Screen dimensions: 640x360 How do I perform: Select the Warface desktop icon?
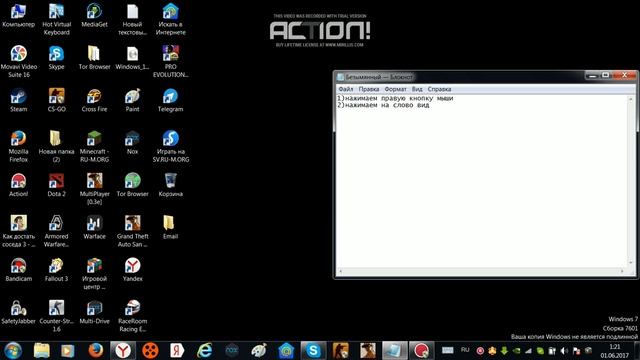[x=94, y=228]
